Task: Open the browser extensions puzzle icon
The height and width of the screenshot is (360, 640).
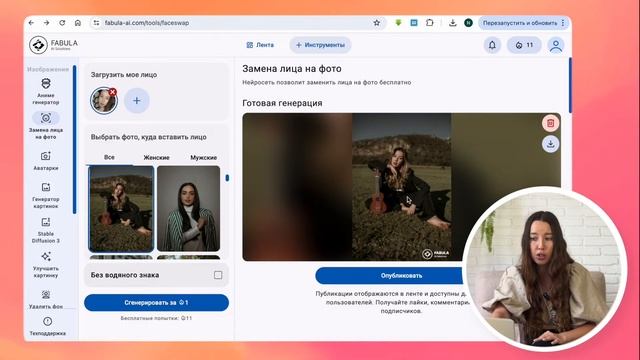Action: coord(429,23)
